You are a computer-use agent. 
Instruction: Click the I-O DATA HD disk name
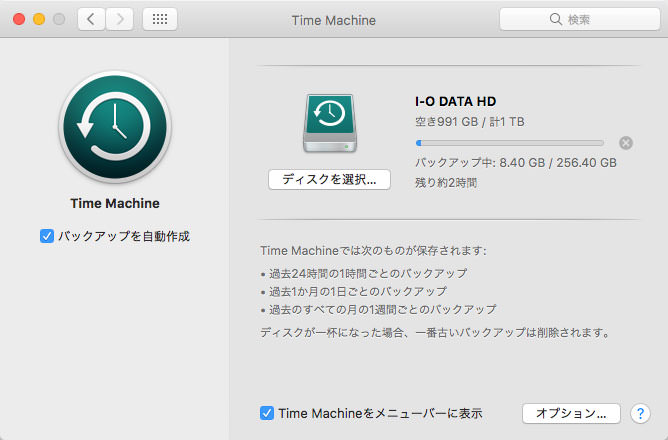tap(455, 101)
